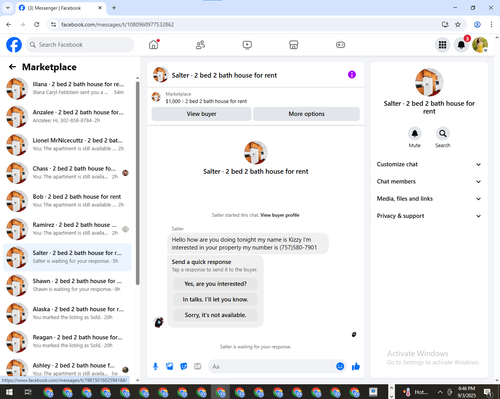Click the View buyer button

(201, 114)
